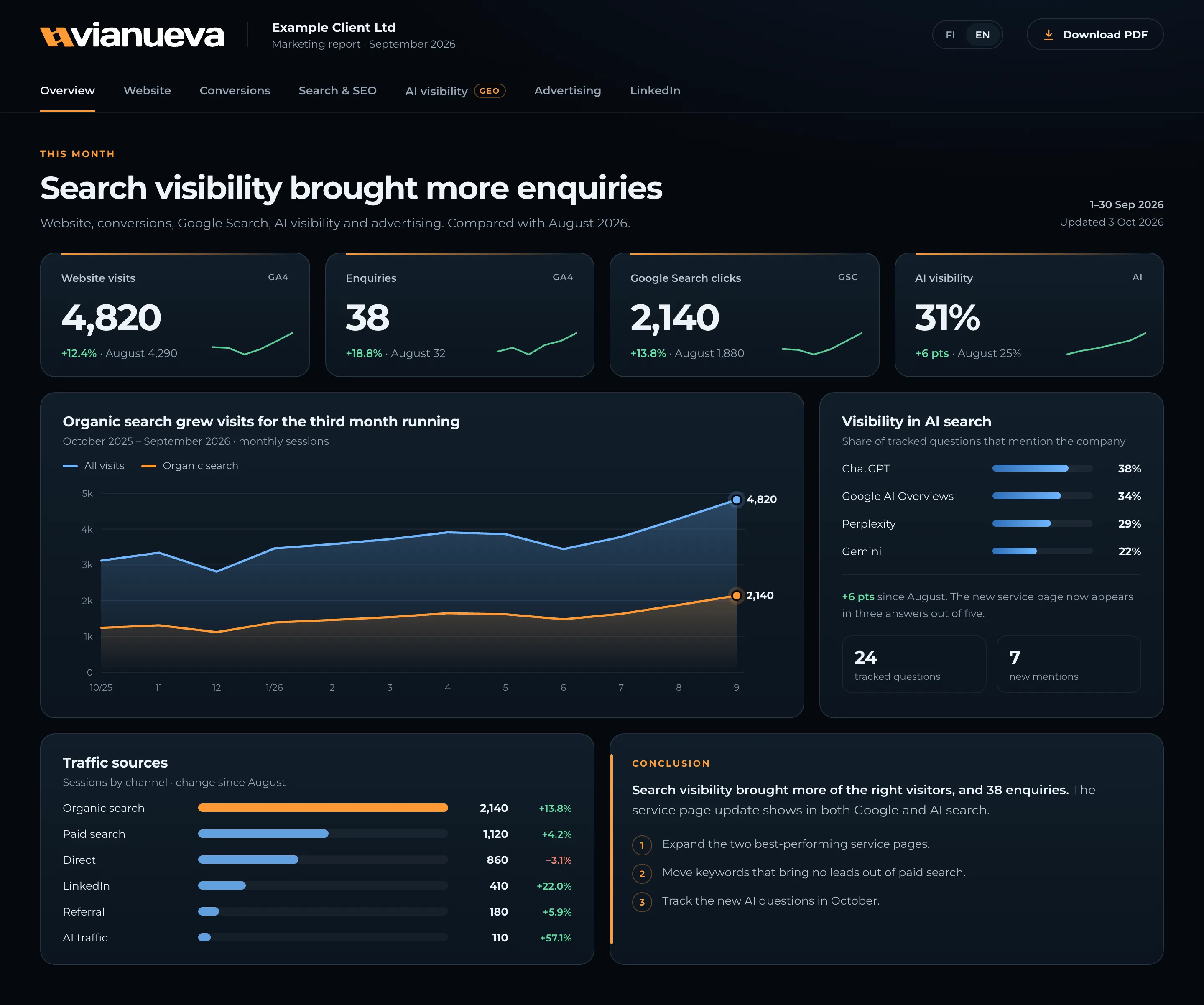The image size is (1204, 1005).
Task: Click the Organic search orange traffic bar
Action: [x=323, y=808]
